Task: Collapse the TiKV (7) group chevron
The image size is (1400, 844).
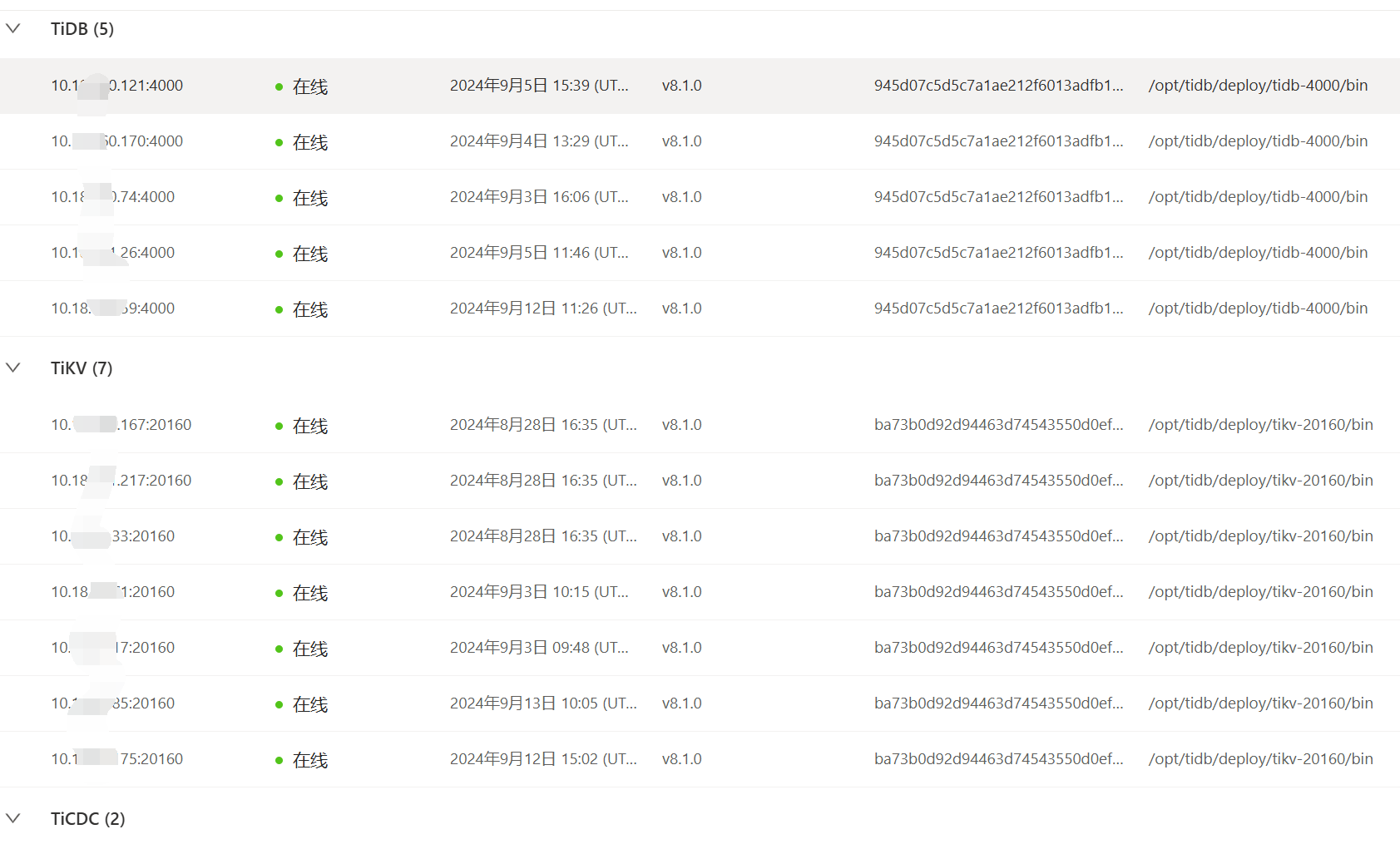Action: (x=13, y=368)
